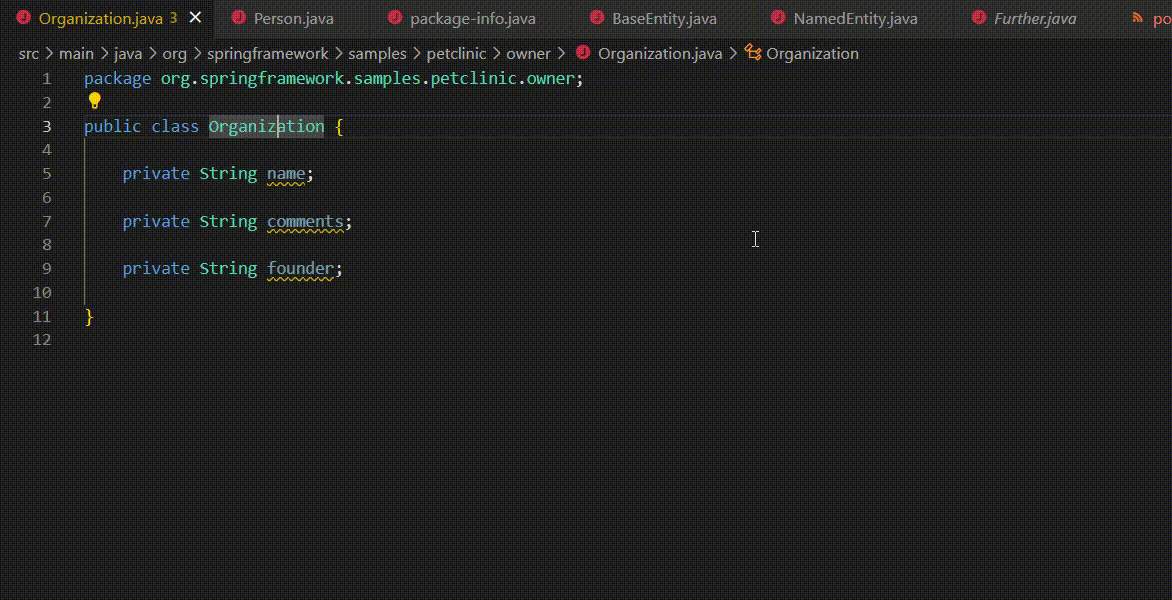Image resolution: width=1172 pixels, height=600 pixels.
Task: Click the 'String' type on line 9
Action: 228,269
